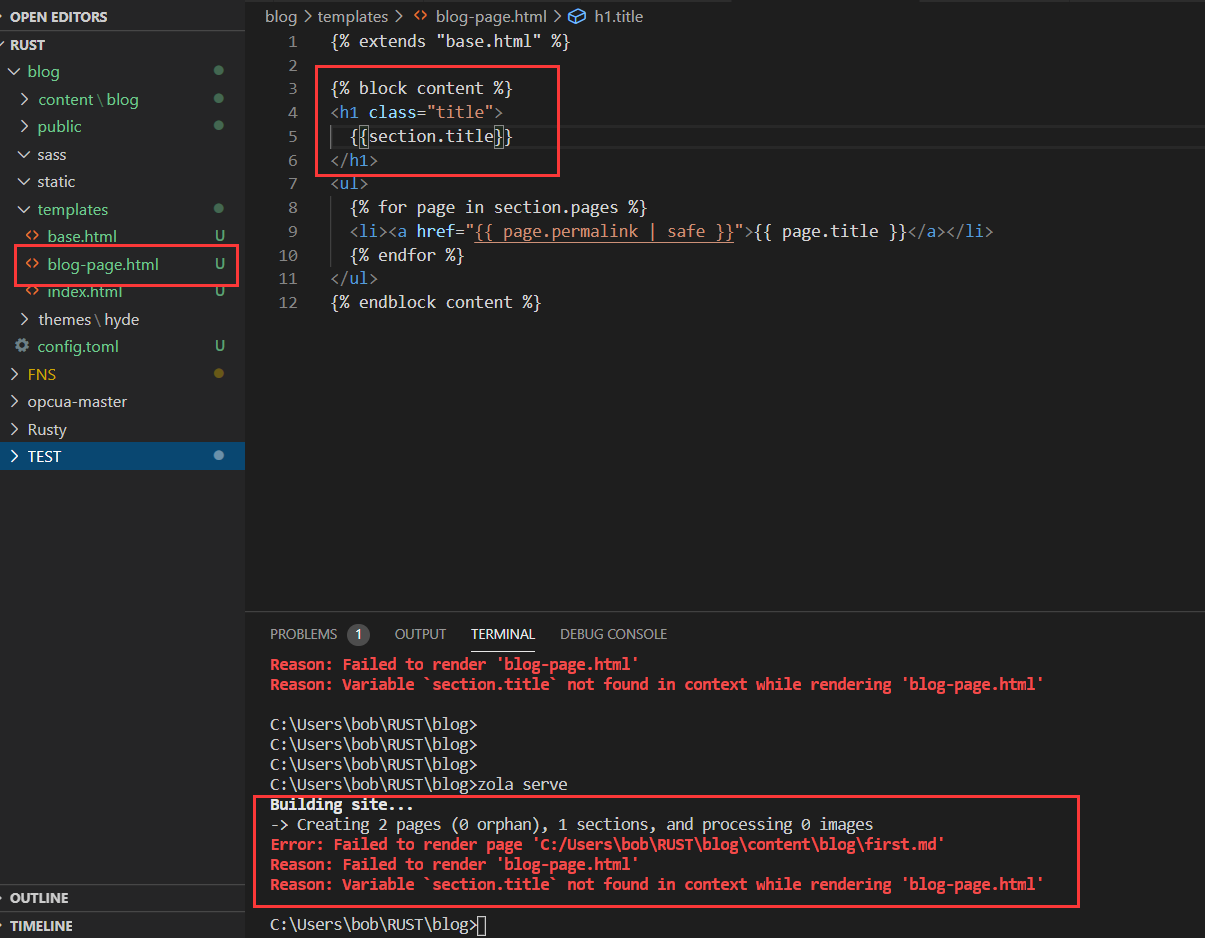Open the DEBUG CONSOLE tab
This screenshot has width=1205, height=938.
[x=613, y=634]
